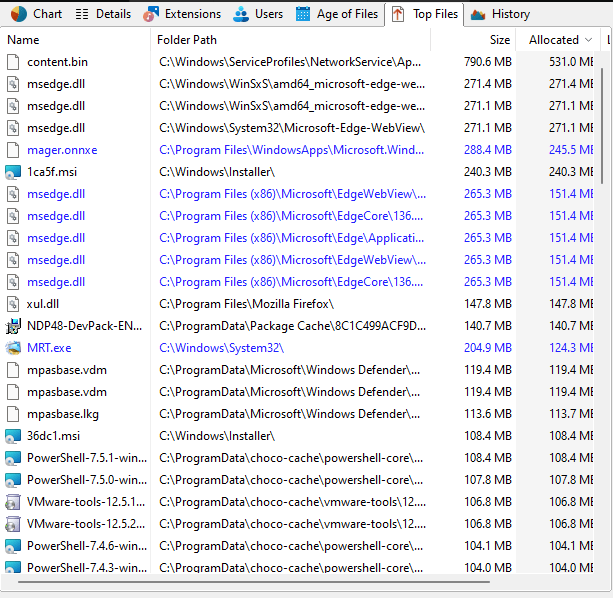The height and width of the screenshot is (598, 613).
Task: Click the xul.dll file icon
Action: [13, 304]
